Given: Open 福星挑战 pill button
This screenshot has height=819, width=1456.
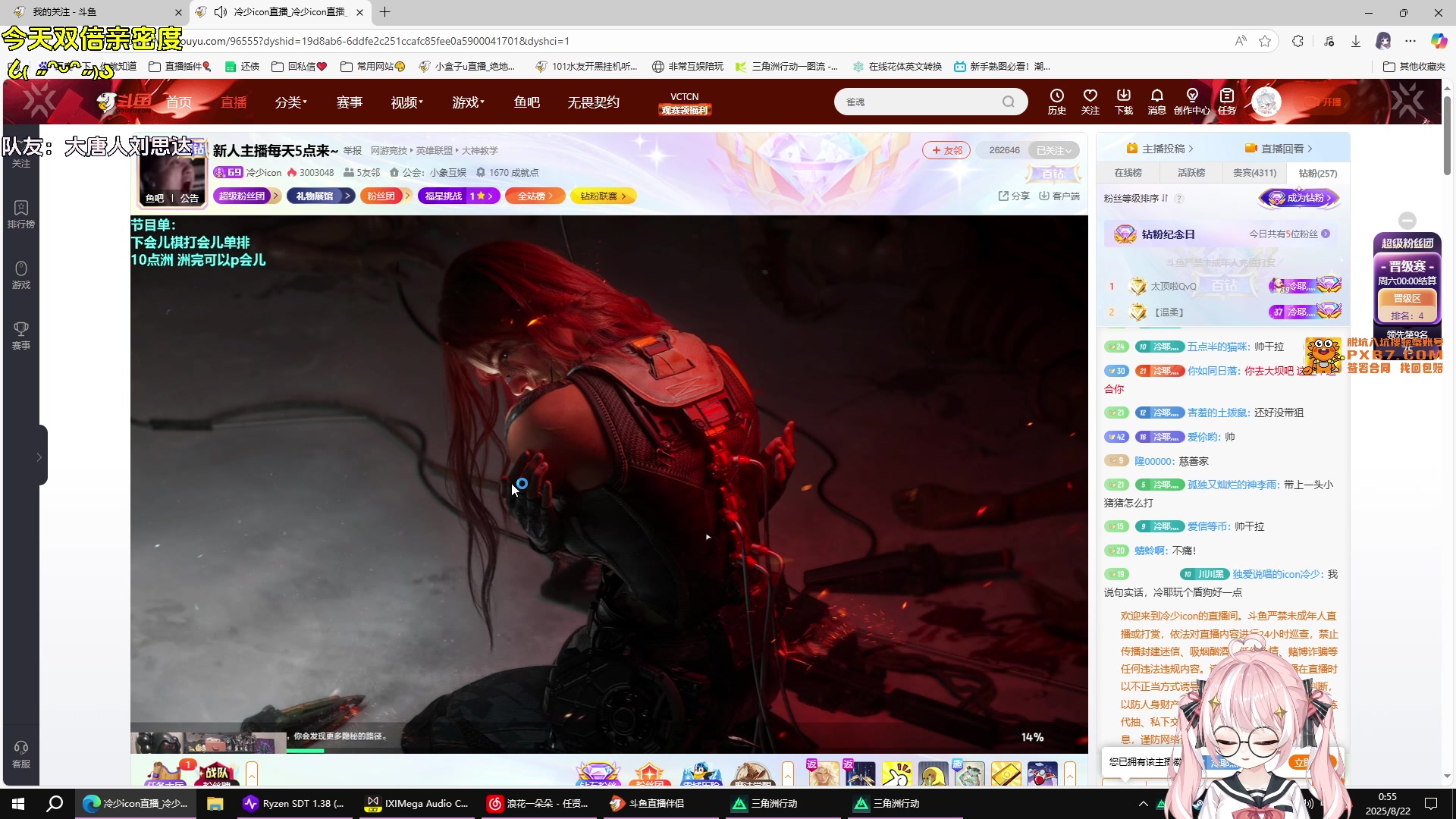Looking at the screenshot, I should coord(458,196).
